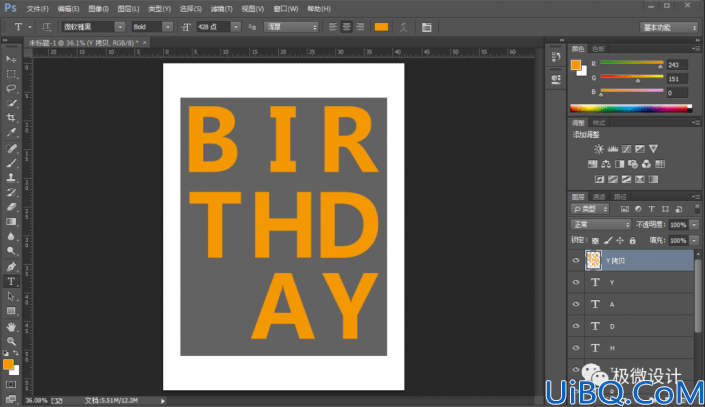The width and height of the screenshot is (705, 407).
Task: Select the Rectangle shape tool
Action: click(x=11, y=311)
